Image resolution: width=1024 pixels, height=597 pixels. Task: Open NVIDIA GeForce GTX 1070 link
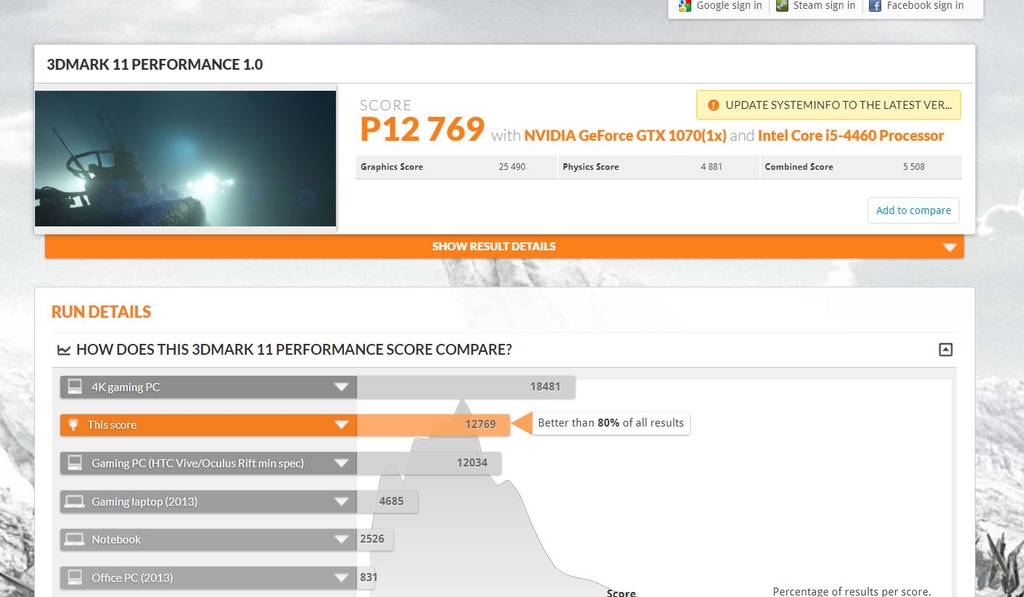pos(625,136)
